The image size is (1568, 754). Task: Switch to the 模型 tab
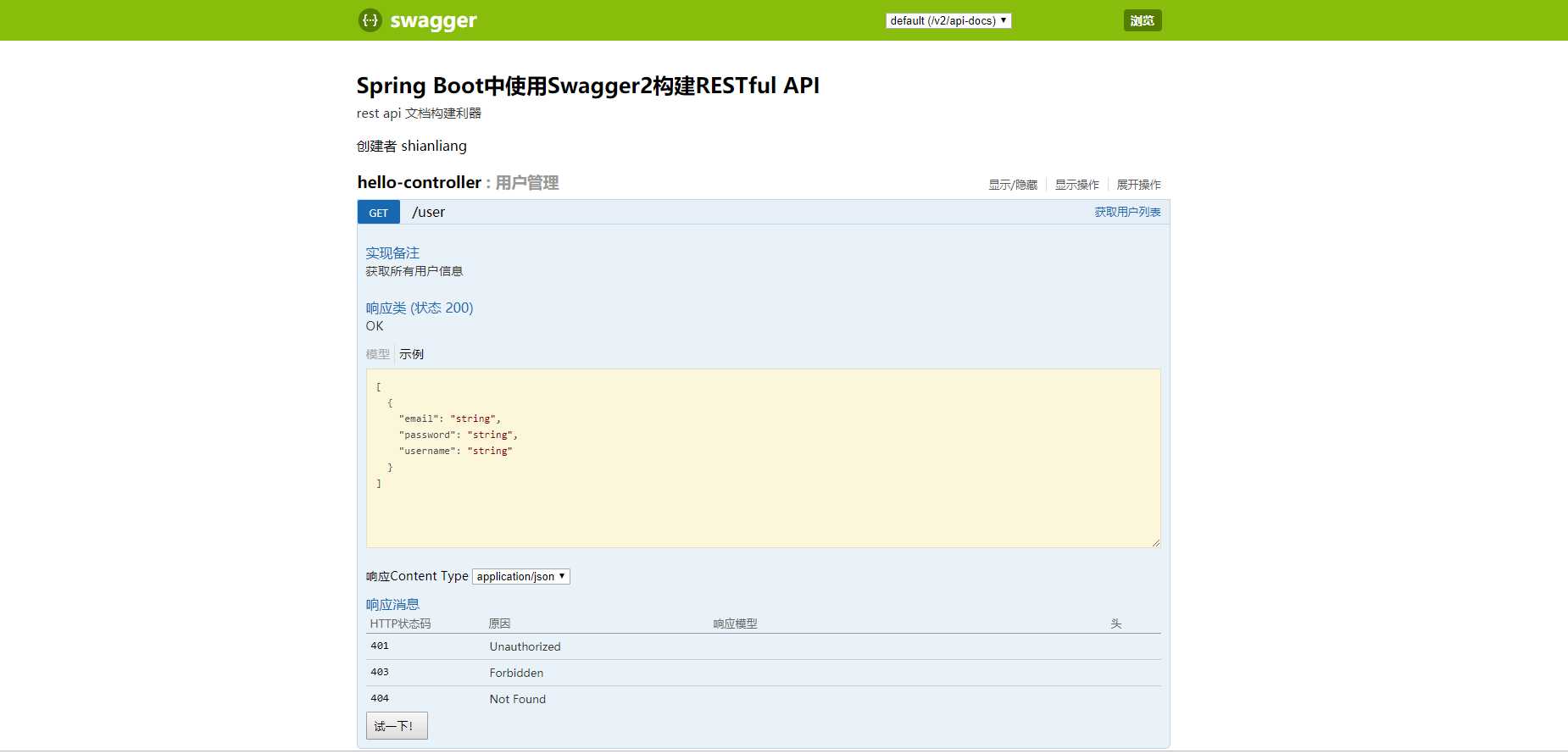click(378, 354)
